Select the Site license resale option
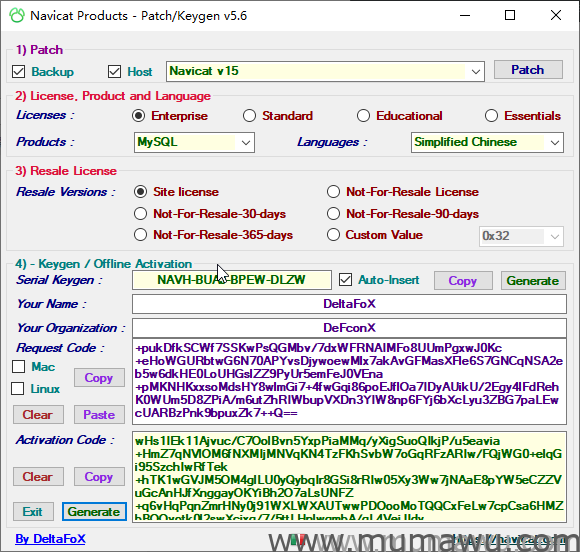The height and width of the screenshot is (552, 580). pos(141,192)
